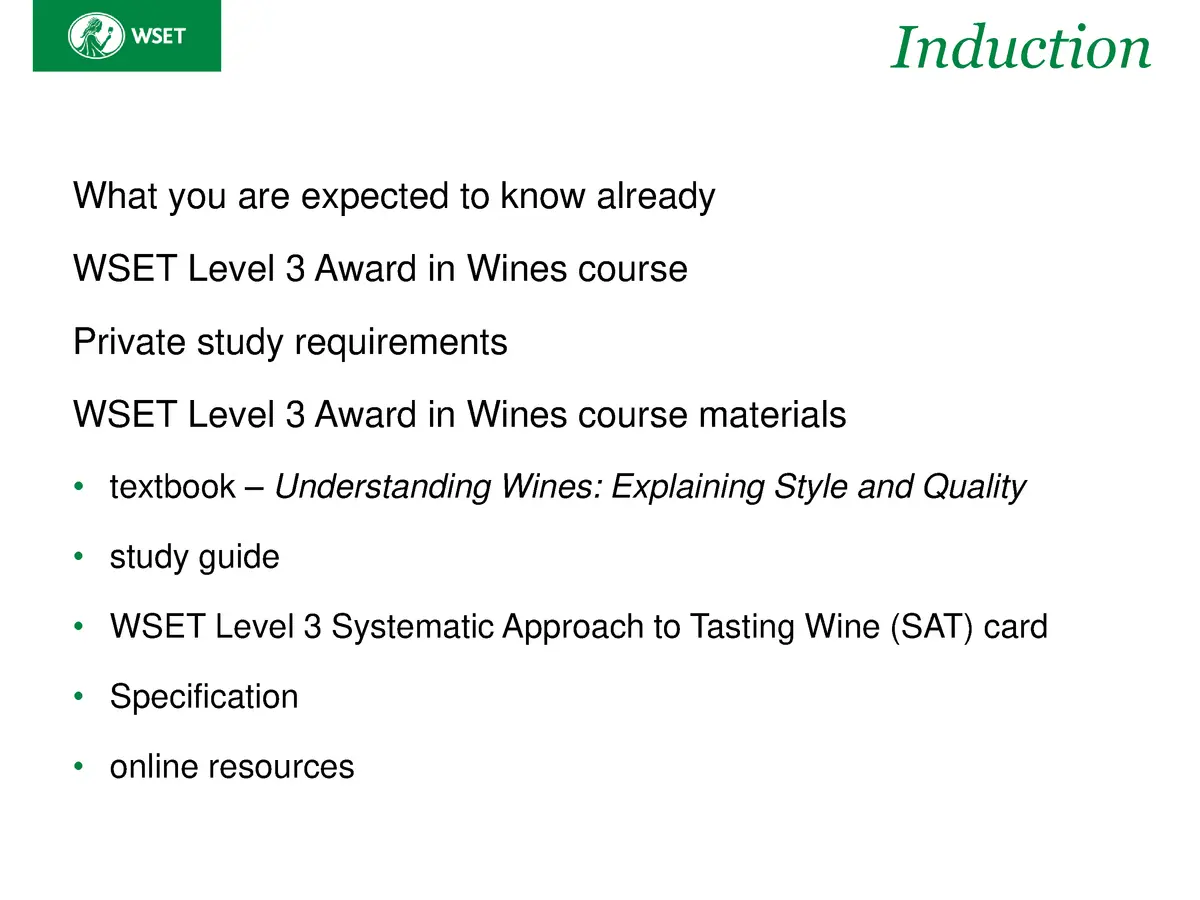
Task: Click the green bullet beside 'online resources'
Action: pos(79,768)
